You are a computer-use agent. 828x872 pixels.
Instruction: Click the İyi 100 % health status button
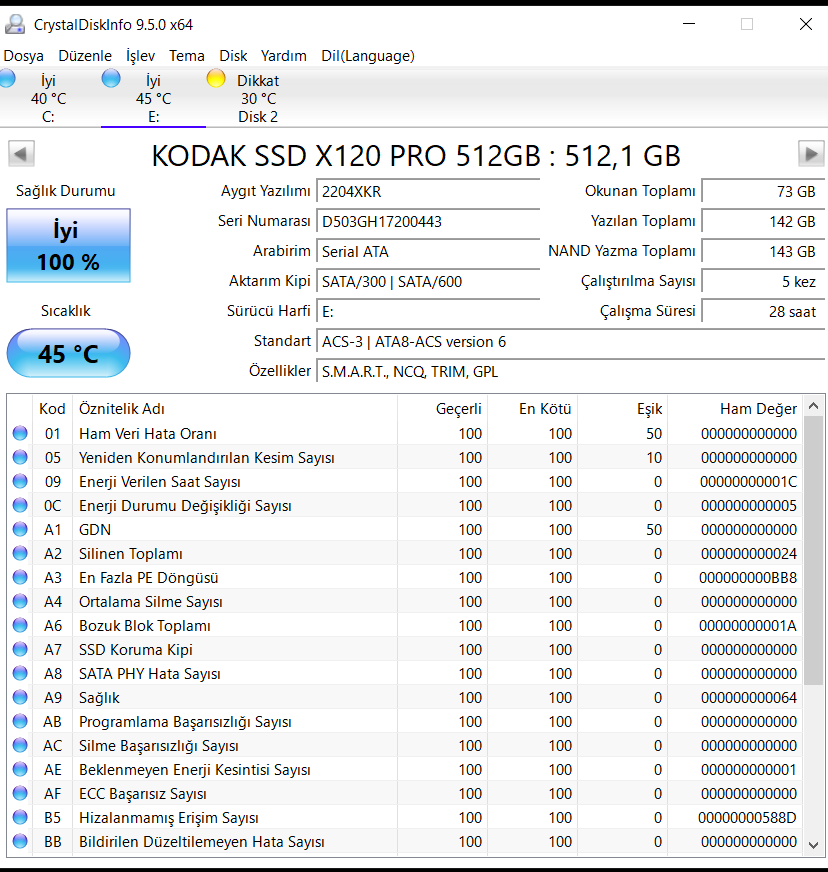(x=68, y=245)
